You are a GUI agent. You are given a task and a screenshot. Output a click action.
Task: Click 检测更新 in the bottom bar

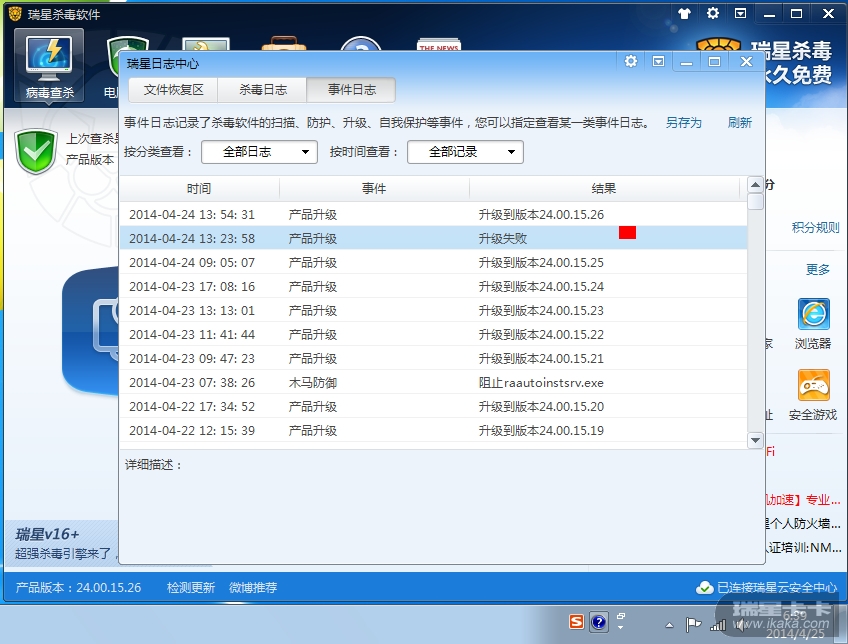(190, 588)
